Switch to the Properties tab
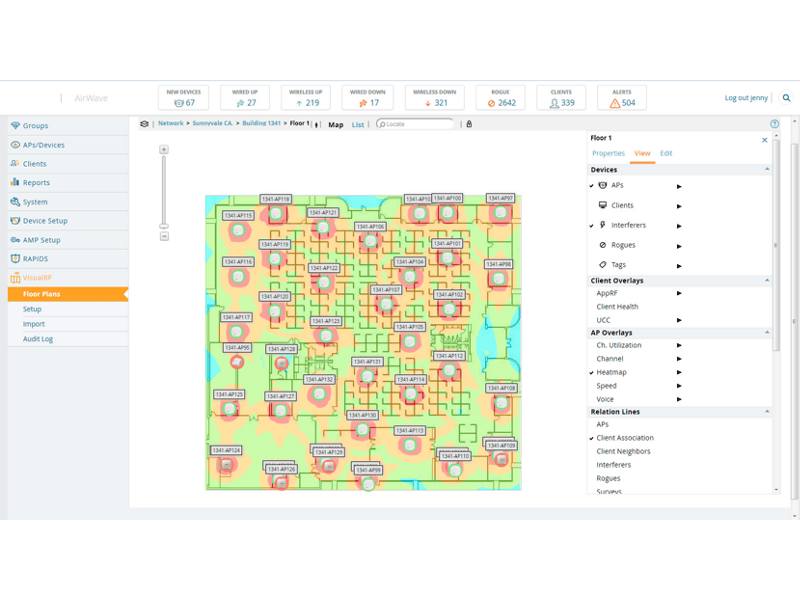Image resolution: width=800 pixels, height=600 pixels. pos(608,153)
